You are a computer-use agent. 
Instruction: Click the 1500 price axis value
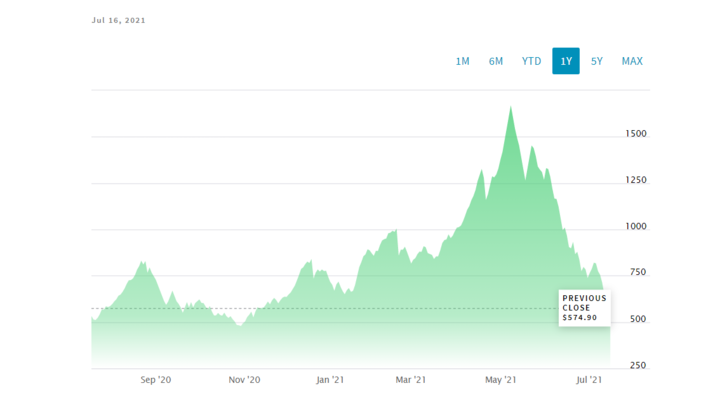pos(636,134)
